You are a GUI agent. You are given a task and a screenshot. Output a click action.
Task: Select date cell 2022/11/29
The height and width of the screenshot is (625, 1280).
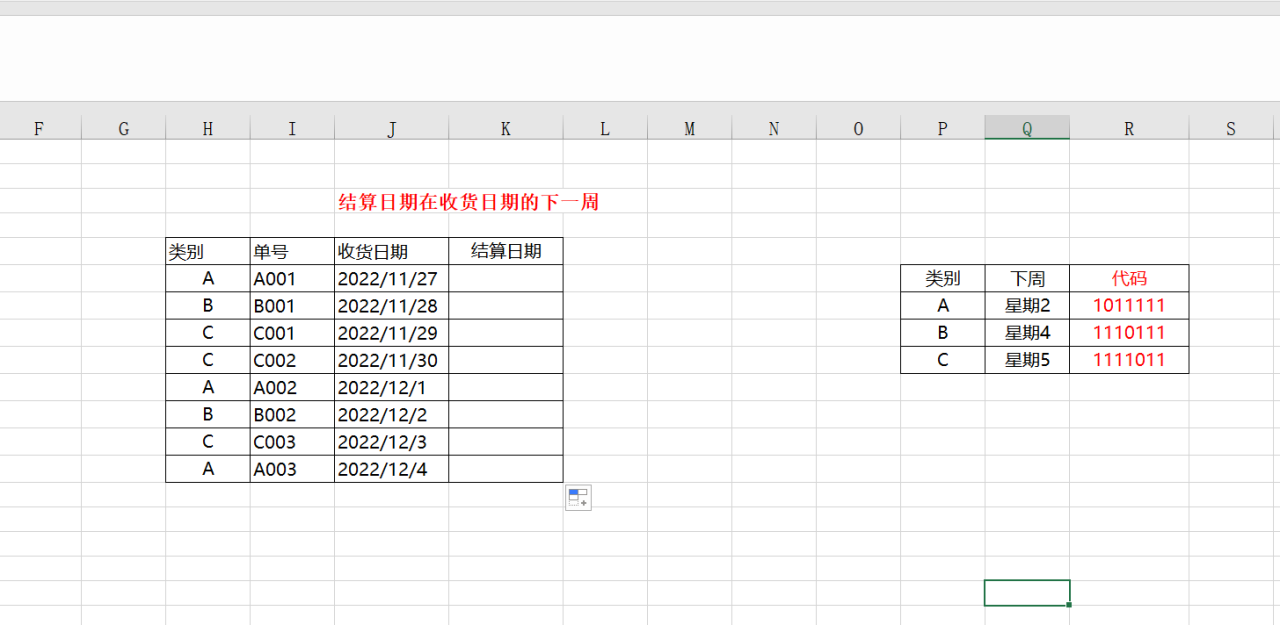tap(392, 333)
